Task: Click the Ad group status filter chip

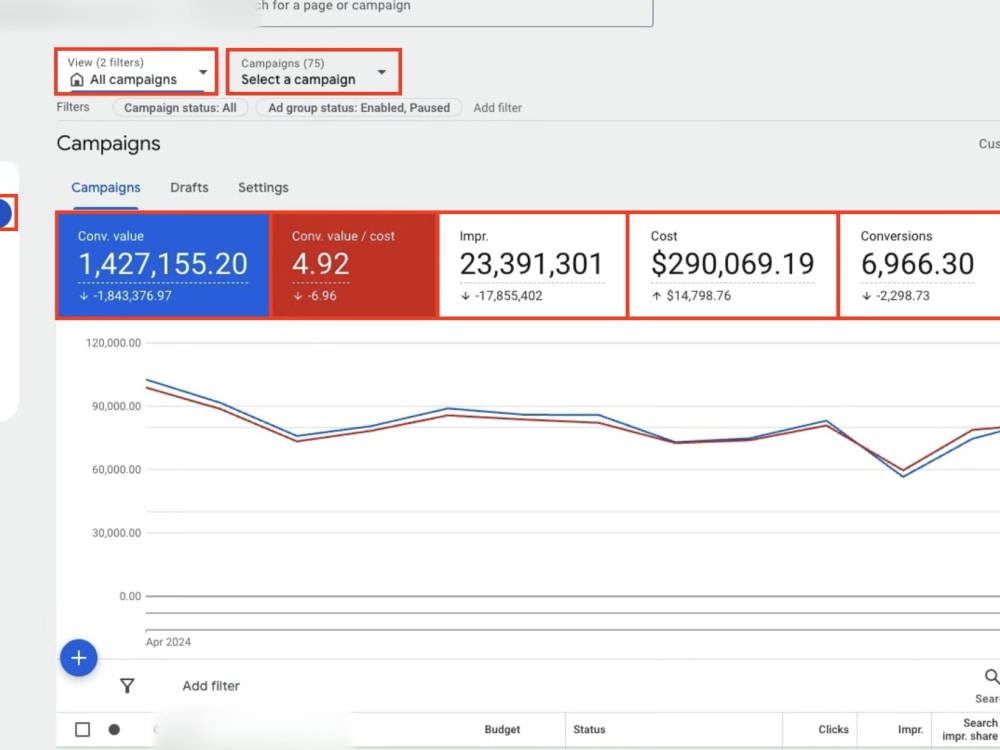Action: coord(359,108)
